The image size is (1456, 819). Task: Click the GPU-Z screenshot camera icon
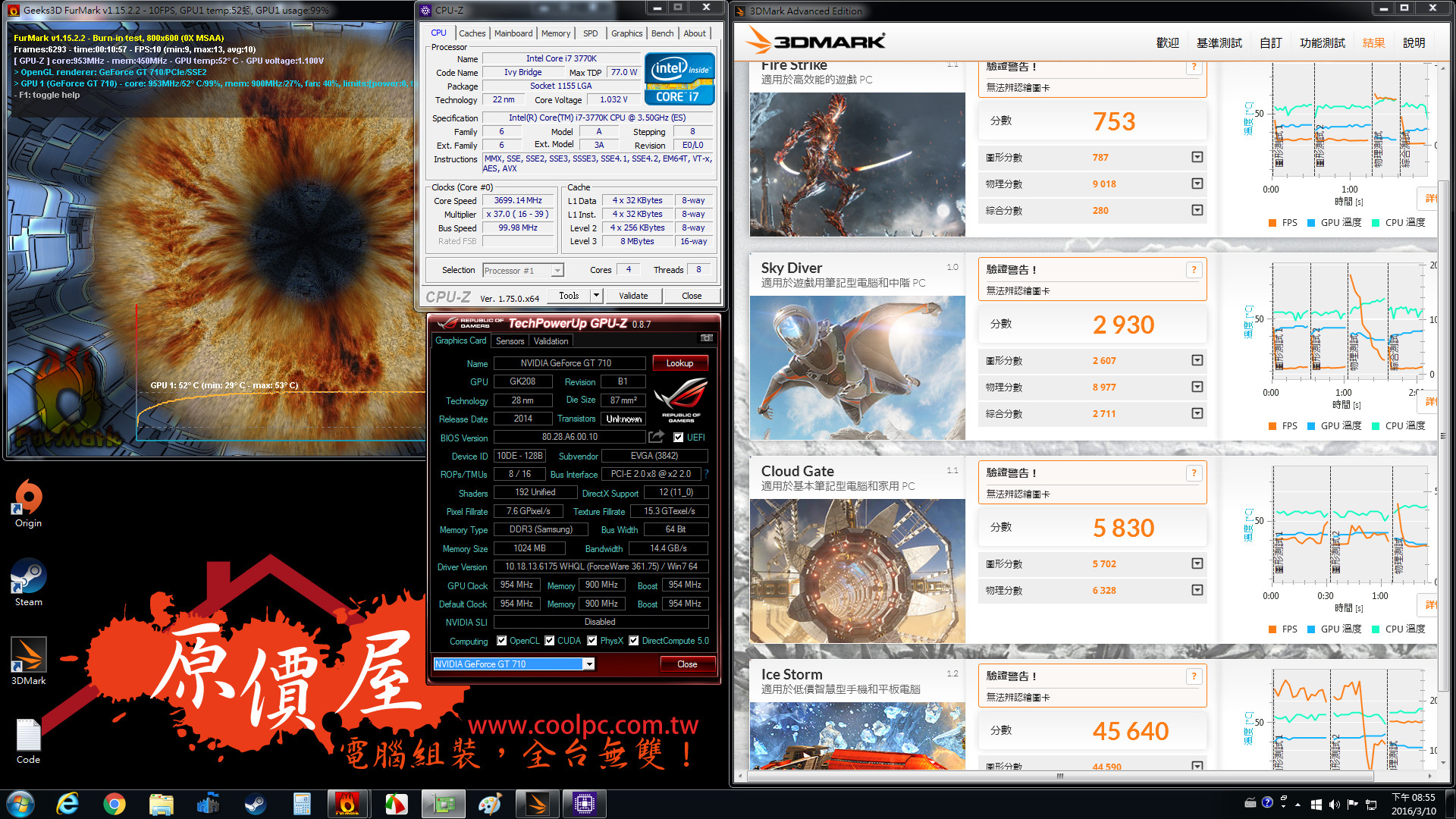point(707,338)
